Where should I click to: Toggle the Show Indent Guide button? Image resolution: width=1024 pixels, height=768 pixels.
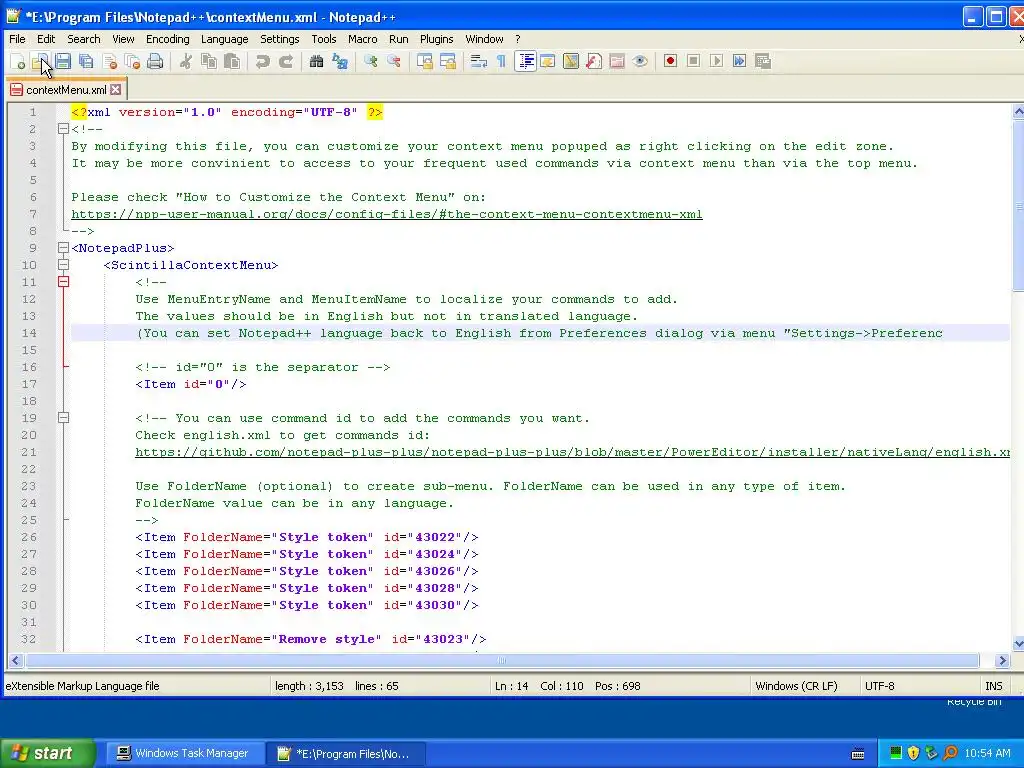click(x=525, y=61)
